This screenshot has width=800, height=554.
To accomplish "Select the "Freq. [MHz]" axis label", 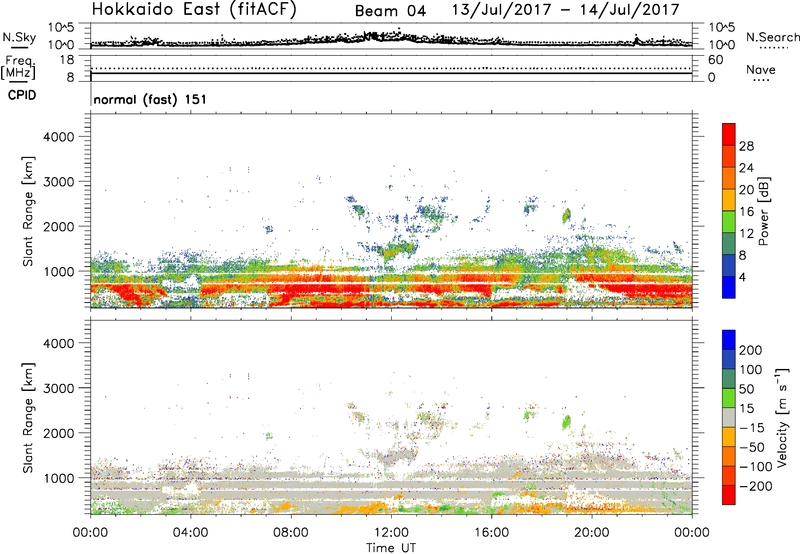I will [x=19, y=68].
